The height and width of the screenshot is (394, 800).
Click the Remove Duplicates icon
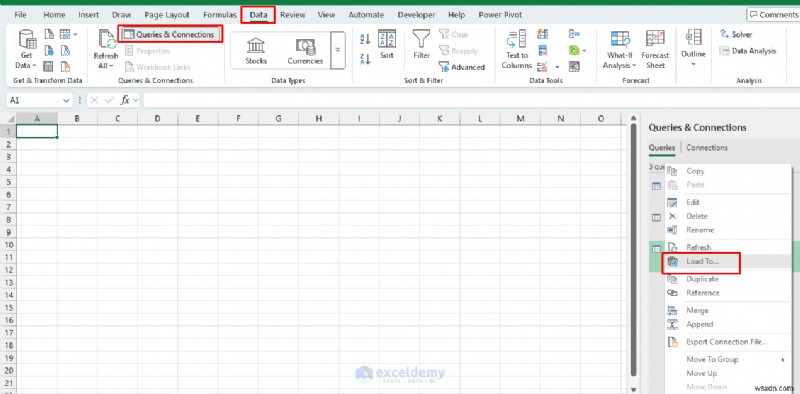pos(543,51)
